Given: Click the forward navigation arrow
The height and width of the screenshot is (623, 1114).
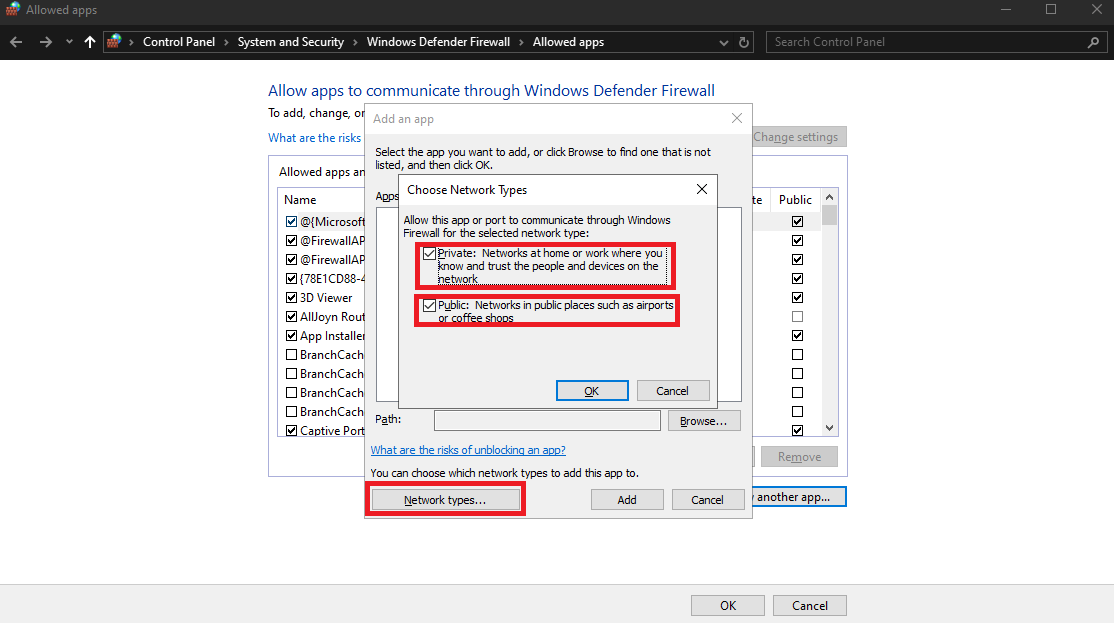Looking at the screenshot, I should pos(44,41).
